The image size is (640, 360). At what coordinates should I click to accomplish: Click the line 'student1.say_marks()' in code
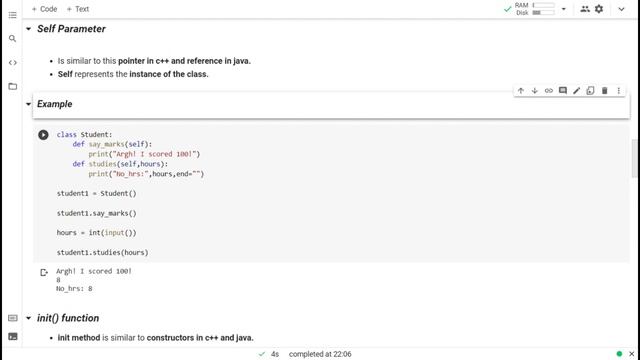pyautogui.click(x=97, y=213)
